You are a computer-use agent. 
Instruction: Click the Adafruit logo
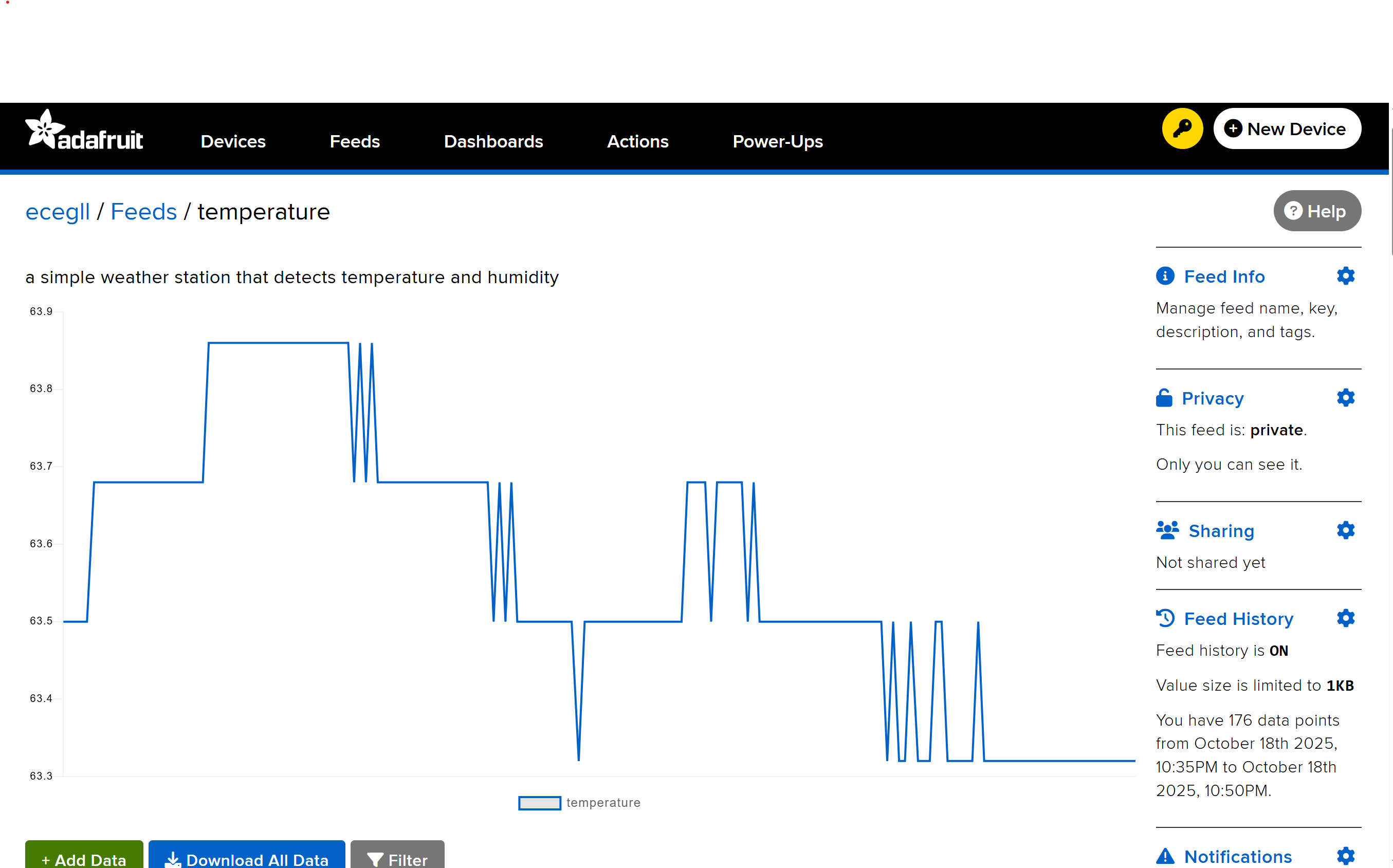[84, 130]
